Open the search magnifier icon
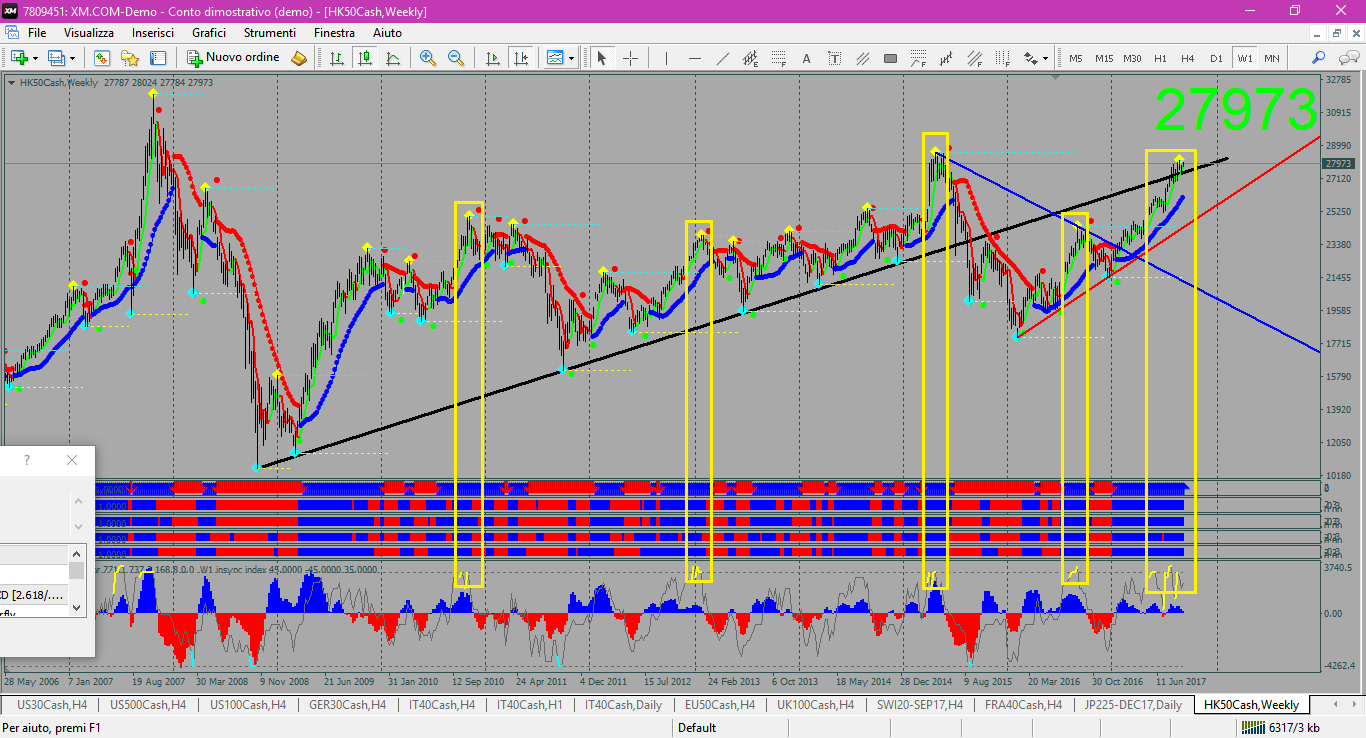 tap(1319, 58)
